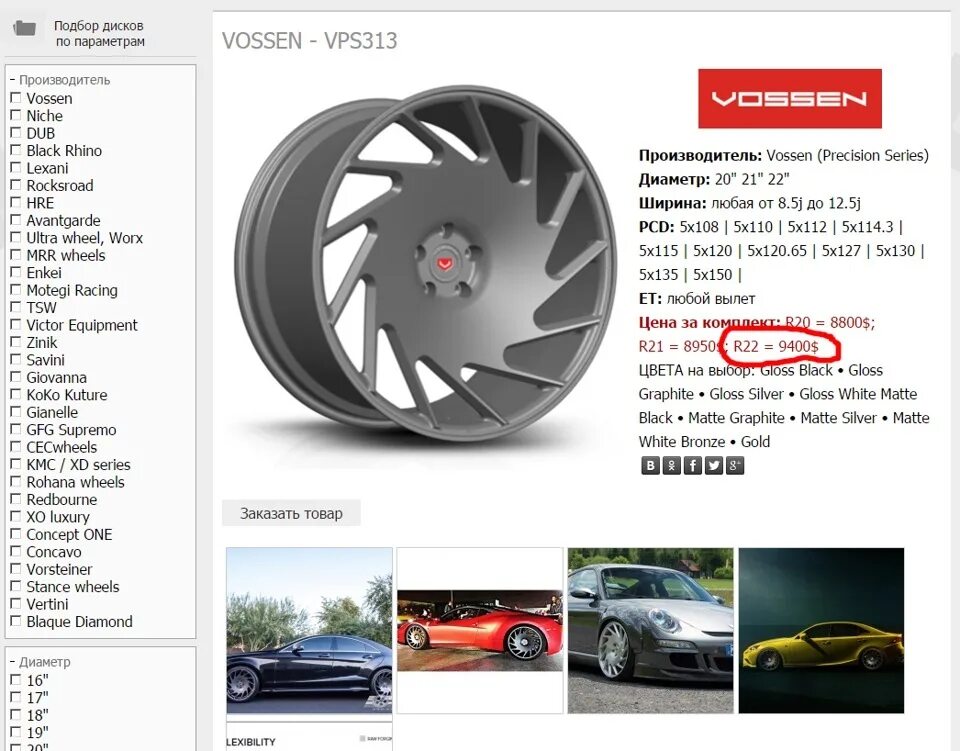Open the black Mercedes gallery thumbnail
Screen dimensions: 960x751
coord(309,630)
